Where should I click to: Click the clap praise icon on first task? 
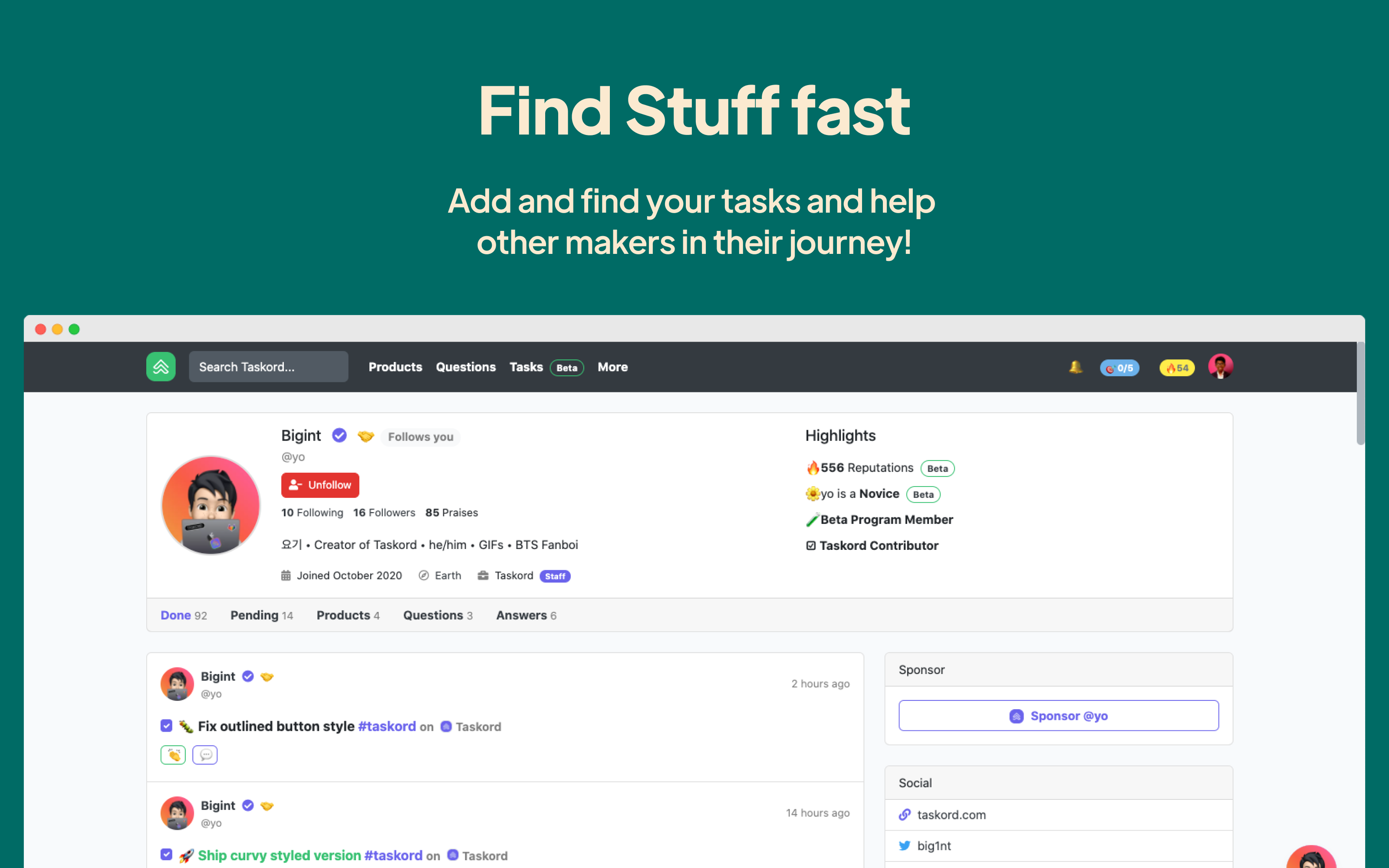[173, 754]
